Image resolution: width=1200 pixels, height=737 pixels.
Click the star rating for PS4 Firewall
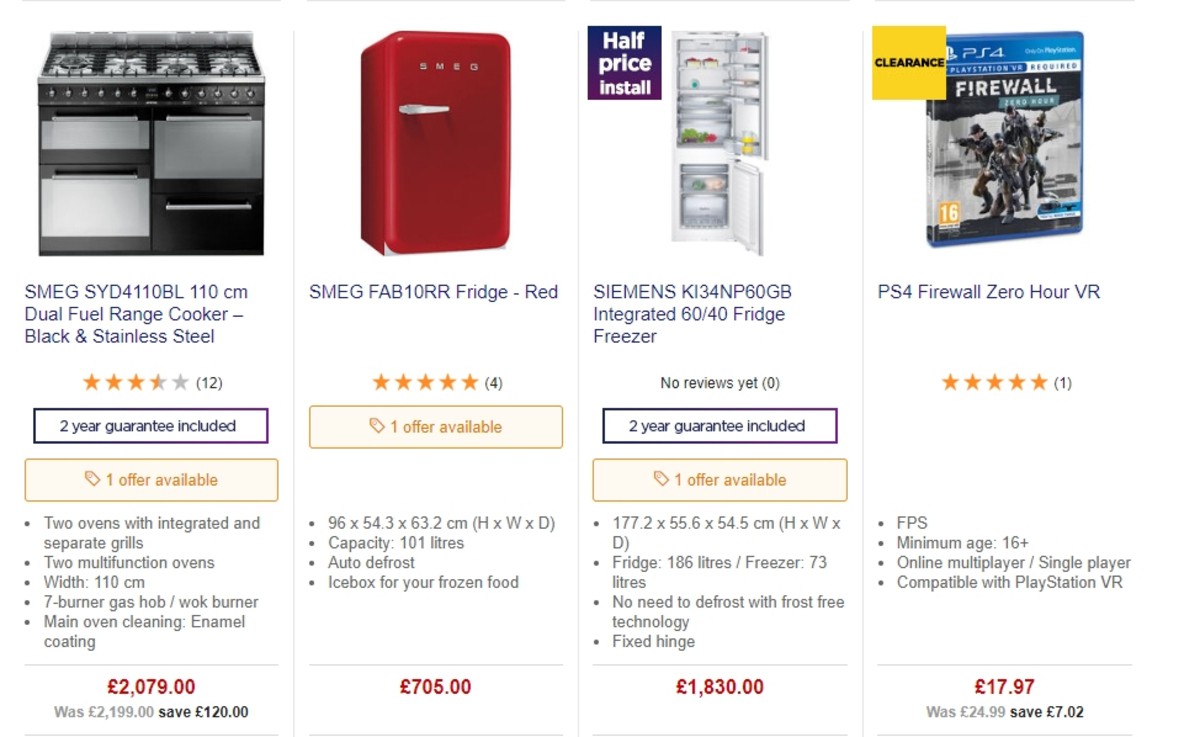(994, 381)
